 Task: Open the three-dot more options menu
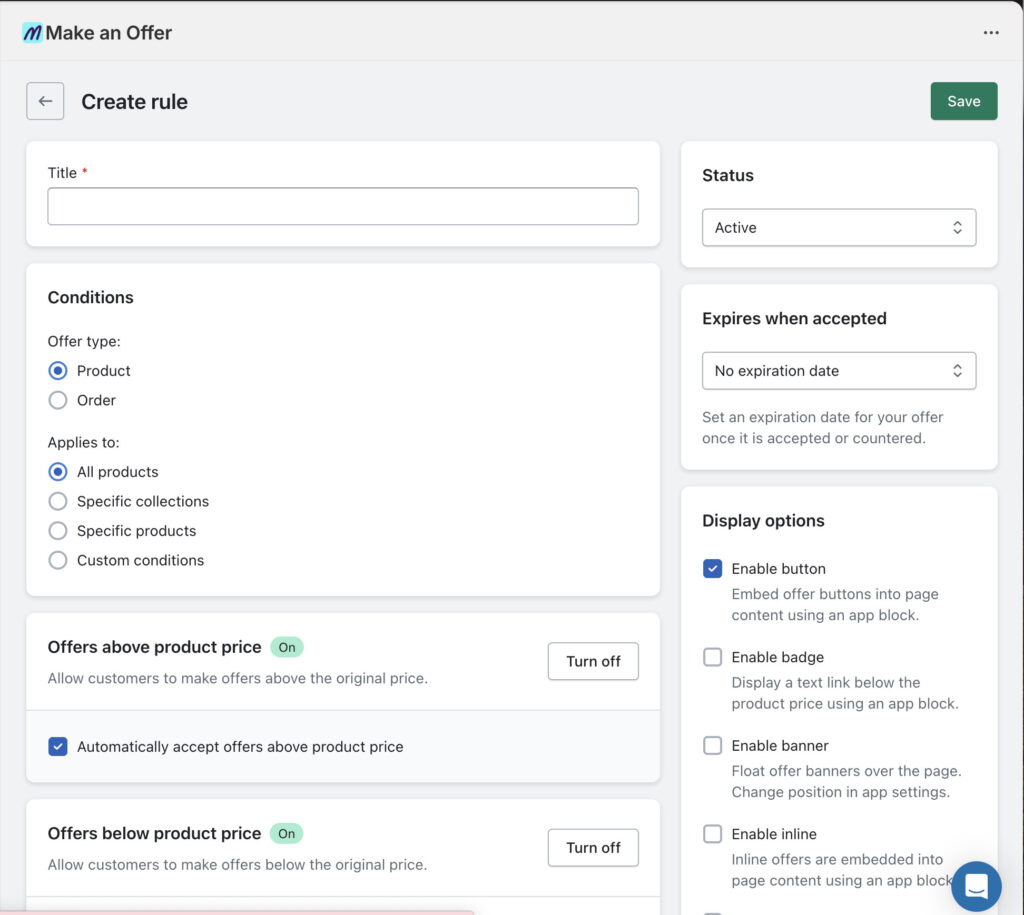tap(990, 33)
